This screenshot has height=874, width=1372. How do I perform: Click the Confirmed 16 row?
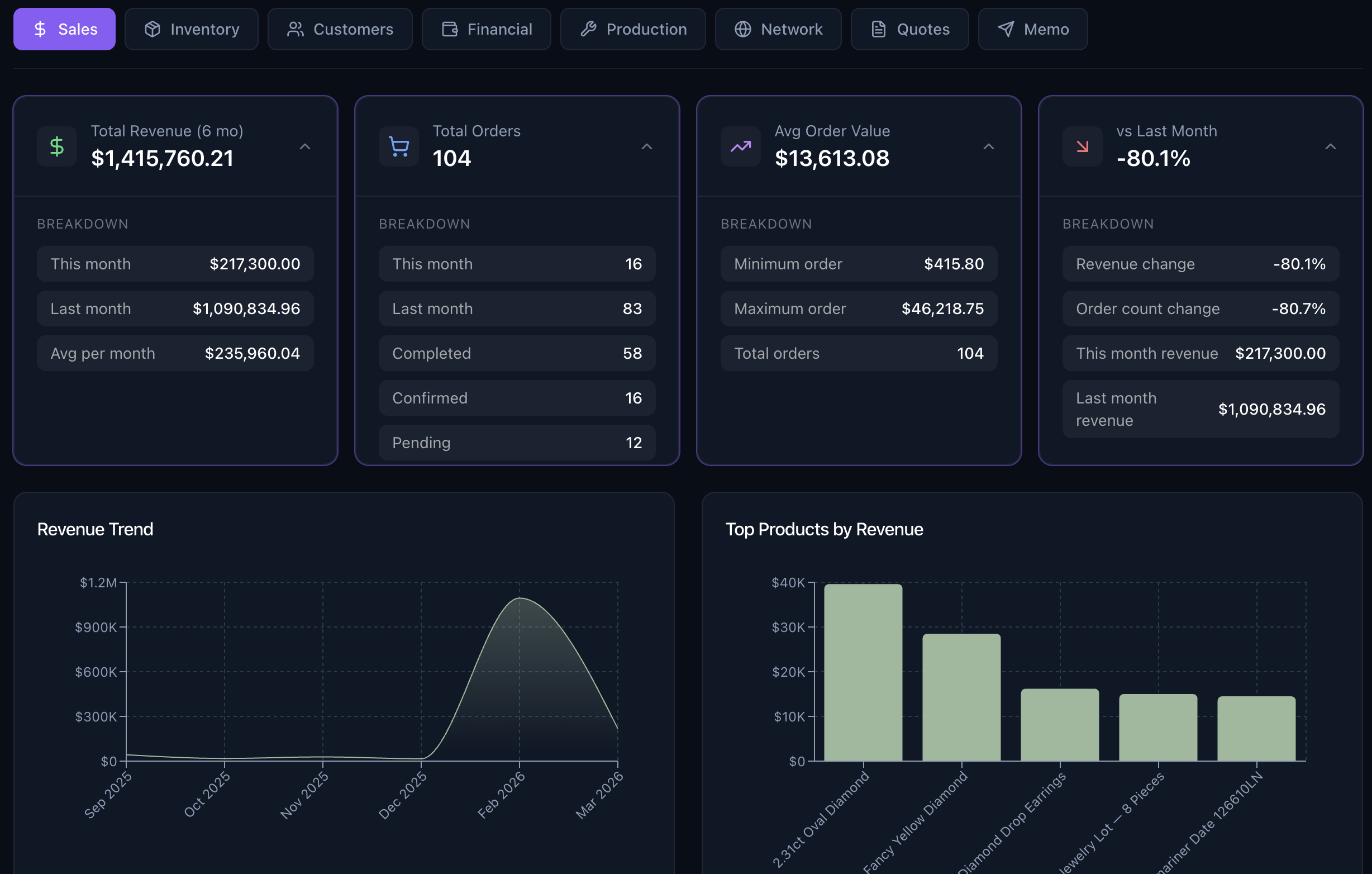coord(517,398)
